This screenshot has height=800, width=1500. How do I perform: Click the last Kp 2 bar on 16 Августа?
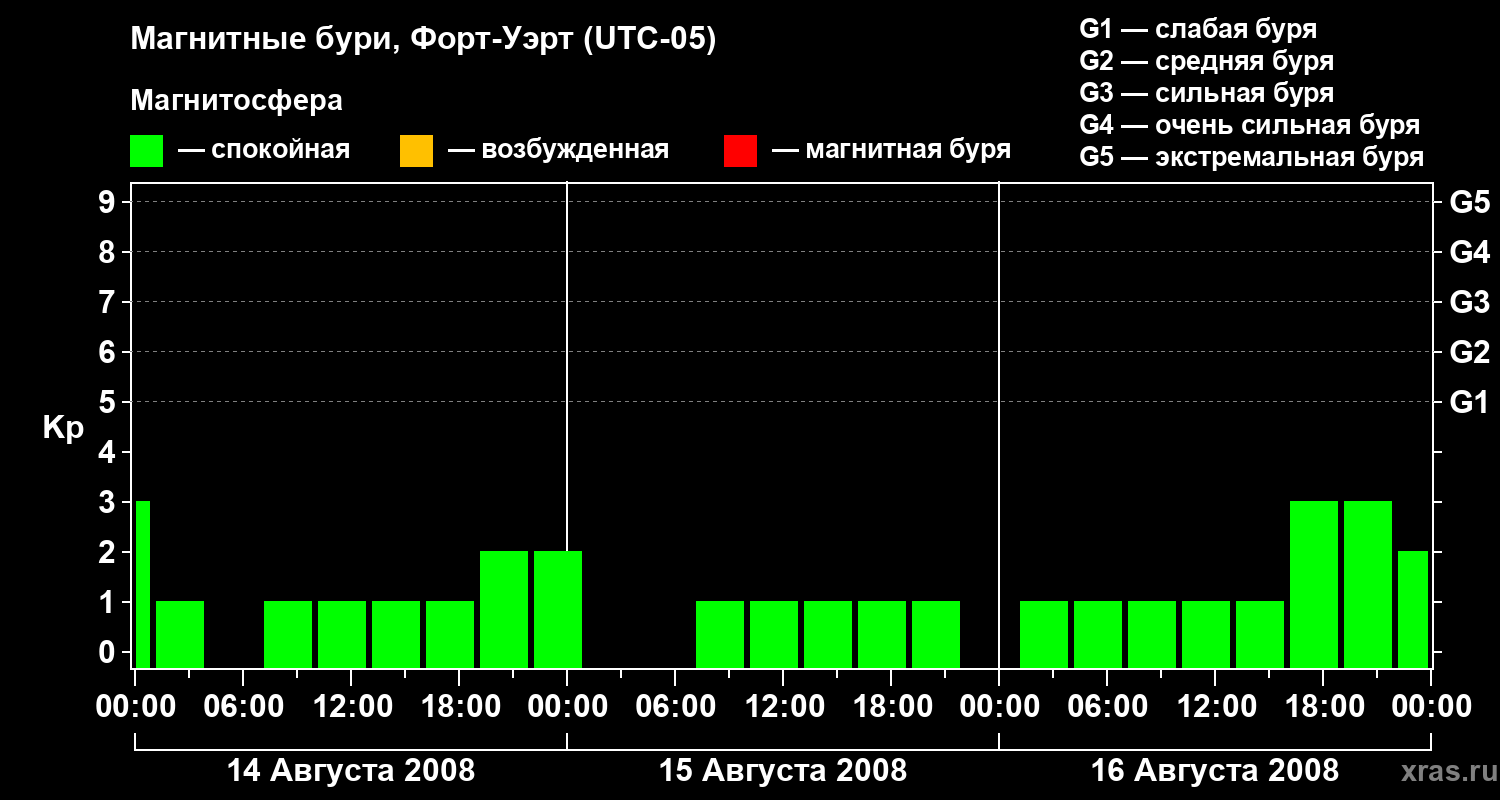tap(1413, 609)
